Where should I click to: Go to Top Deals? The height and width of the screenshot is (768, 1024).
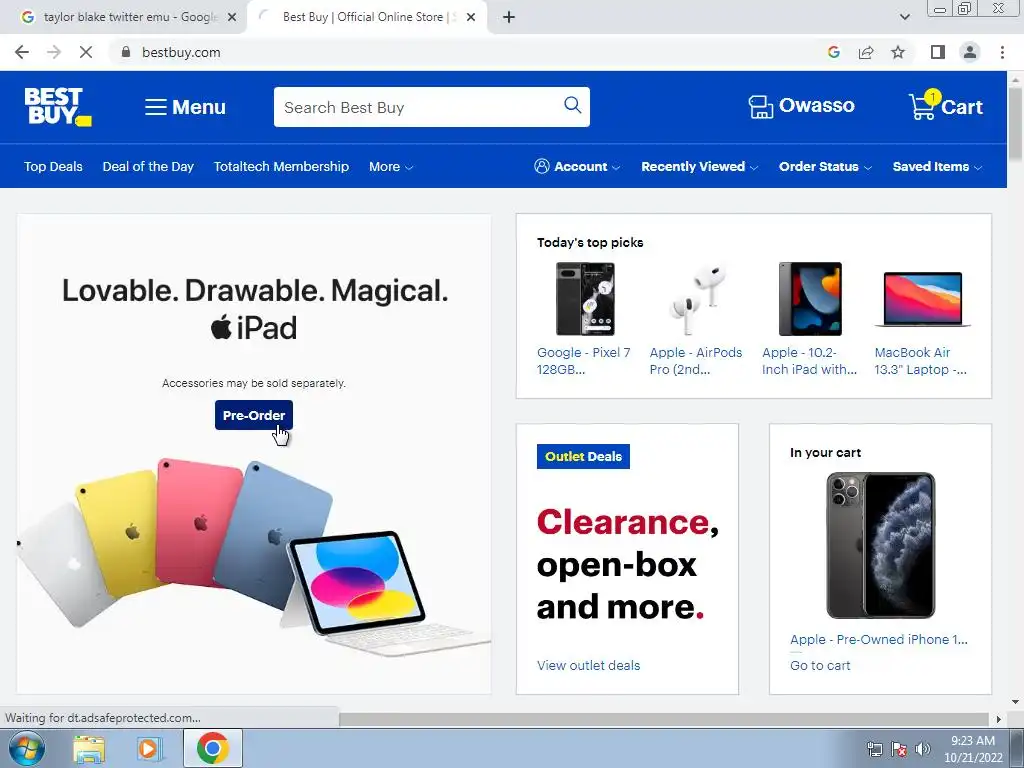[54, 167]
